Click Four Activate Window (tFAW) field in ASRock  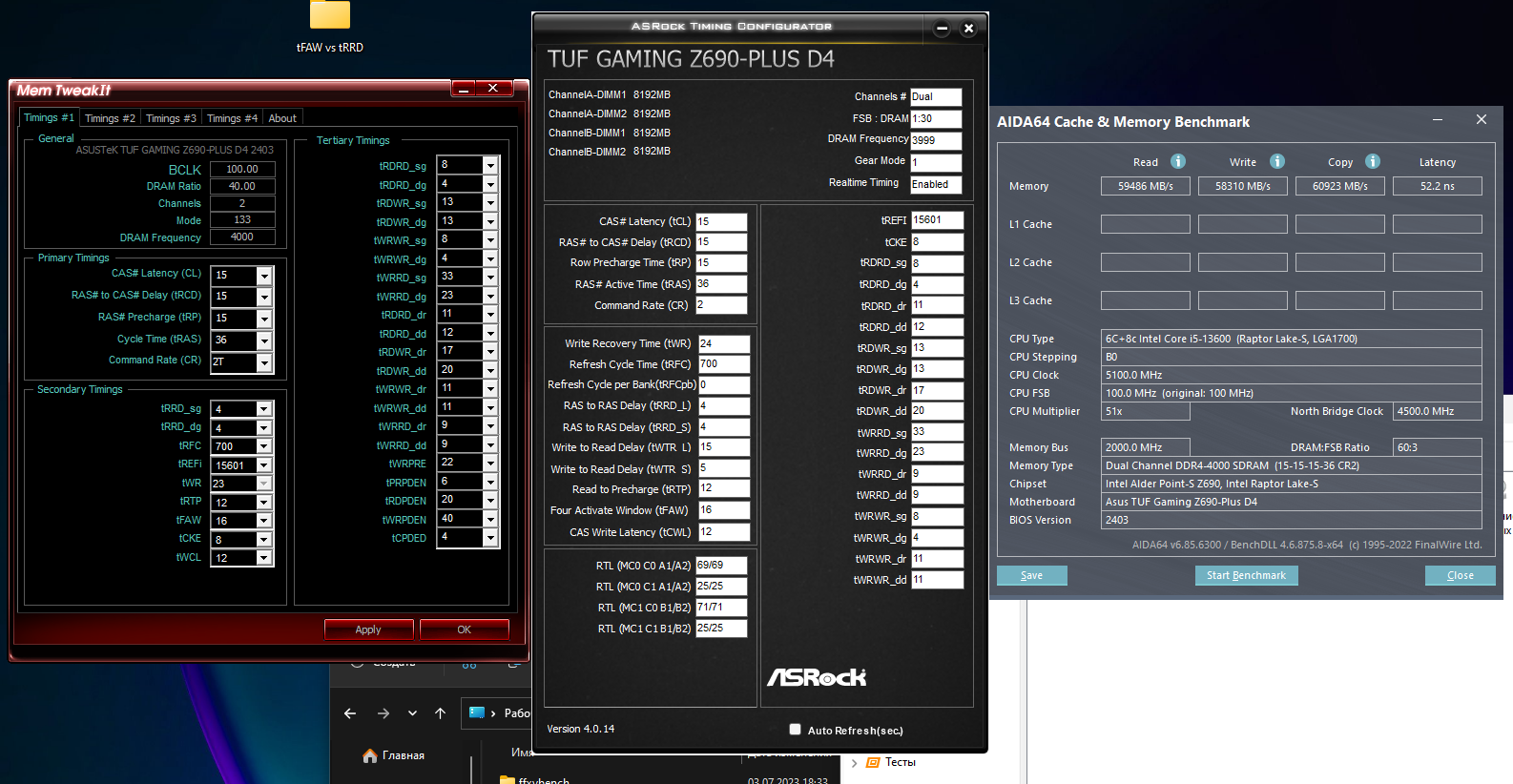click(x=724, y=510)
